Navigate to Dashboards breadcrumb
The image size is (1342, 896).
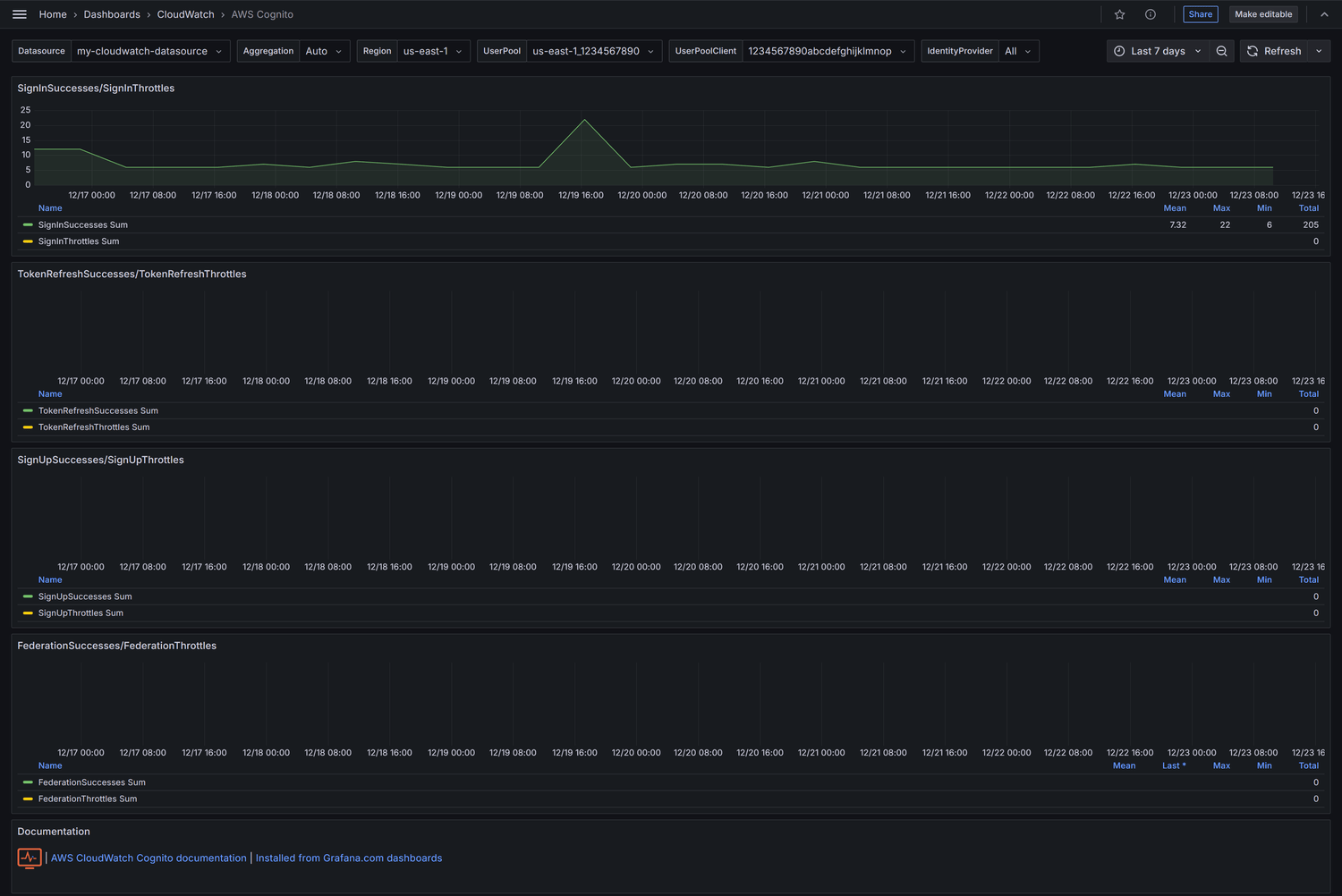(112, 14)
